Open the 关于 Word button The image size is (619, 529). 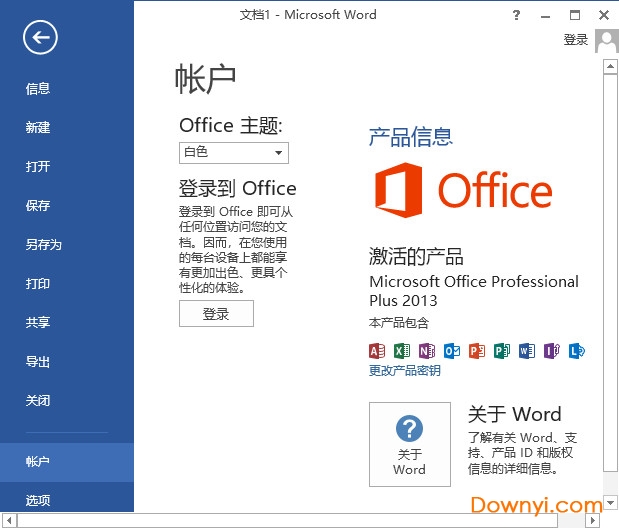tap(409, 444)
